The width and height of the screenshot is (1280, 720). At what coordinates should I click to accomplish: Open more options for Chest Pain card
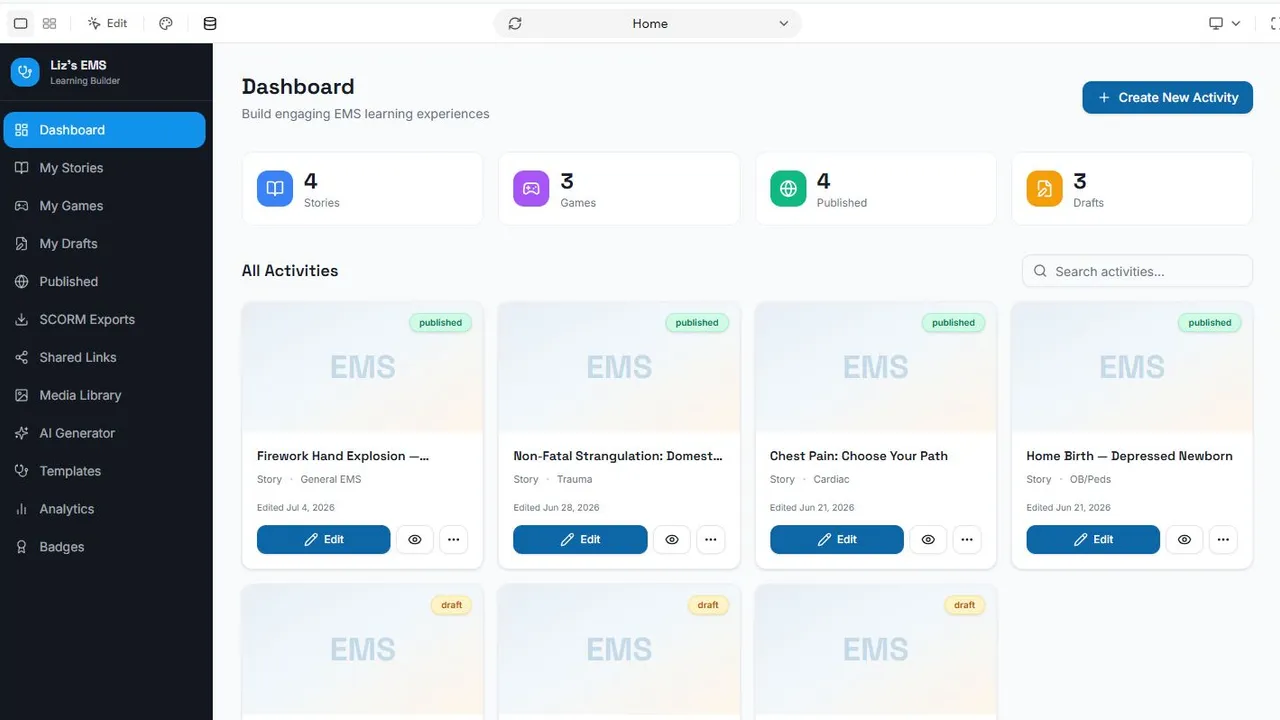(966, 539)
